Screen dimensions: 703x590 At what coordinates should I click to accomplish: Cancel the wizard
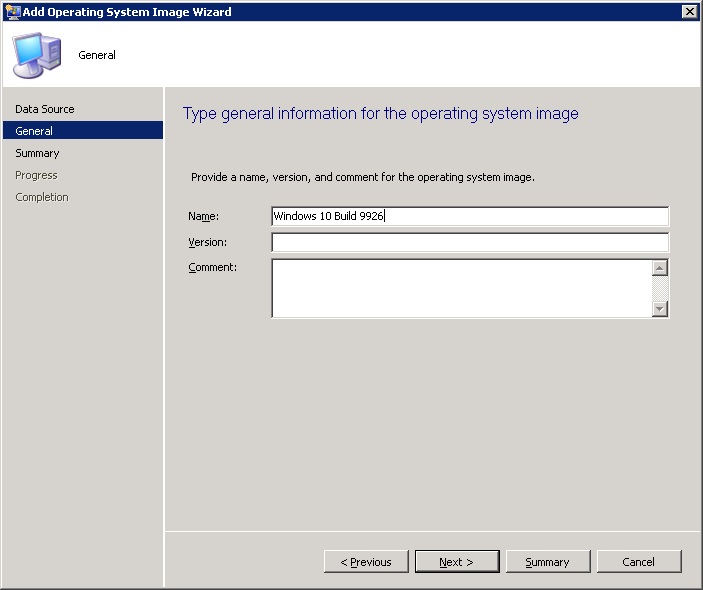pyautogui.click(x=638, y=562)
